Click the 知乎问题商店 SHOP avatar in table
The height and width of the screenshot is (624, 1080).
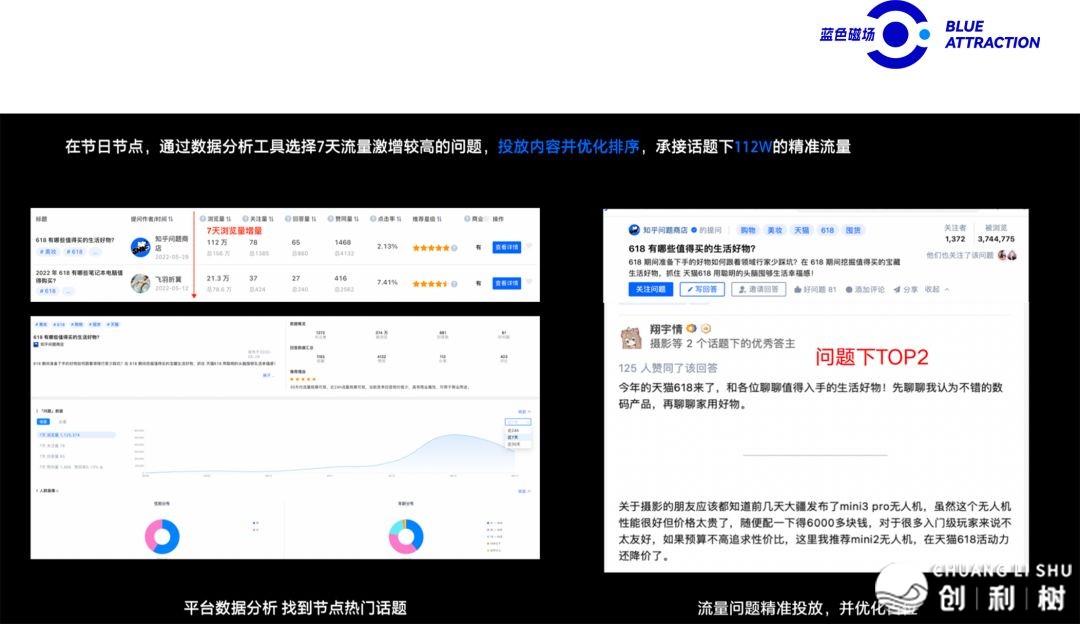(141, 247)
